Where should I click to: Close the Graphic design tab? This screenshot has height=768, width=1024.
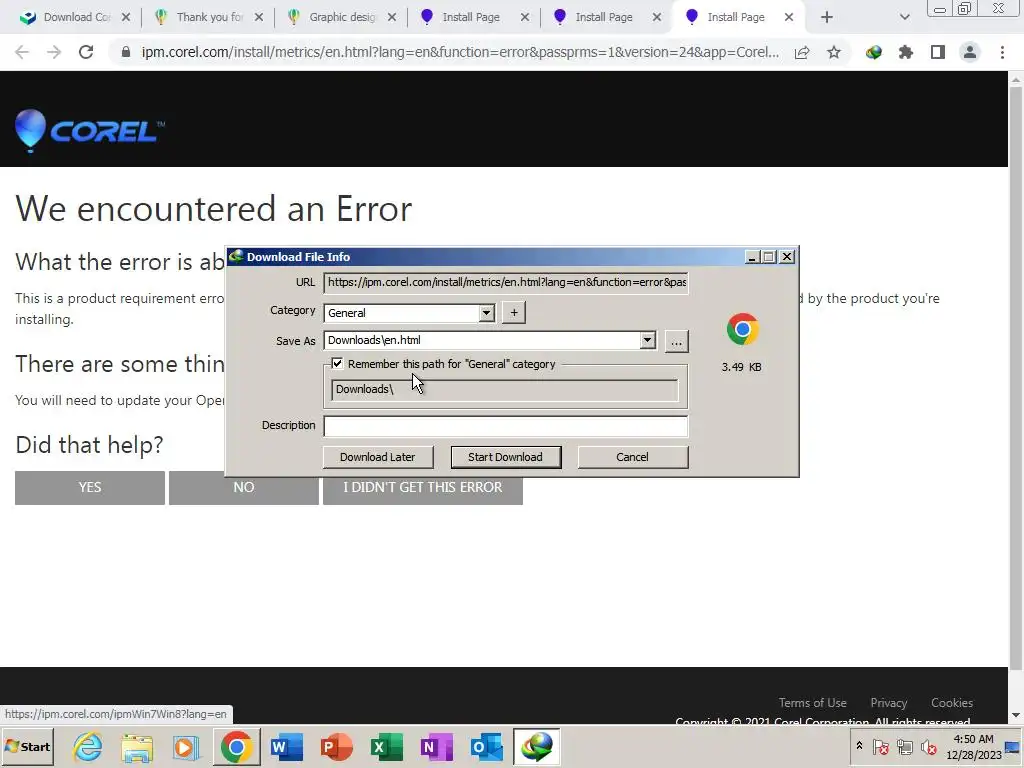click(392, 18)
